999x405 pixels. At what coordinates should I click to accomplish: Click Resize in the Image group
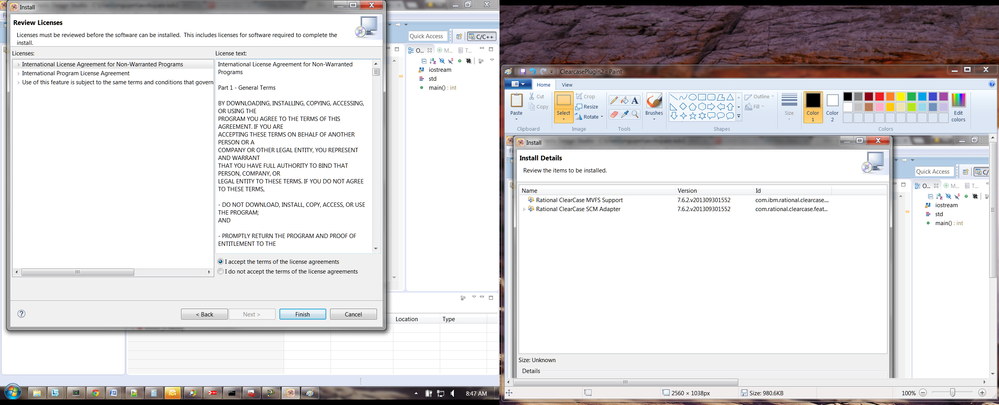[x=586, y=106]
